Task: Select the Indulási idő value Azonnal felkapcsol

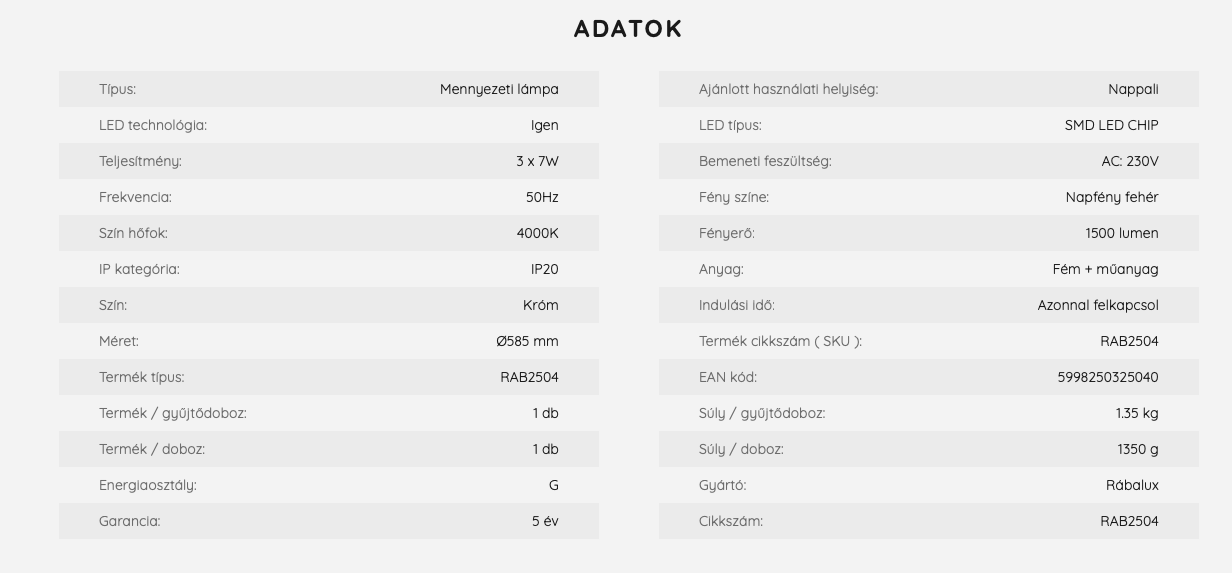Action: 1098,305
